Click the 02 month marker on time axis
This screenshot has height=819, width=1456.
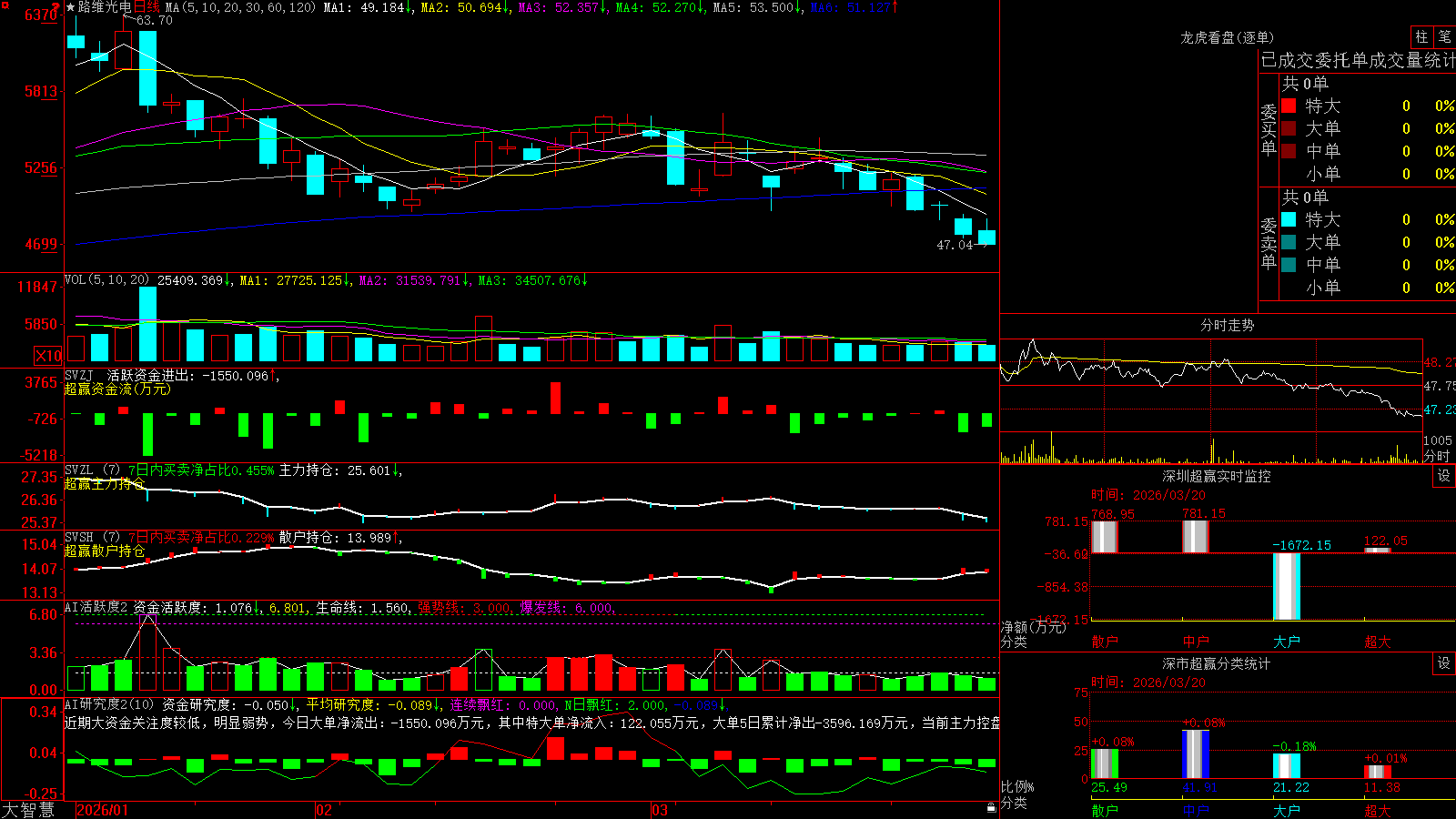click(x=324, y=810)
